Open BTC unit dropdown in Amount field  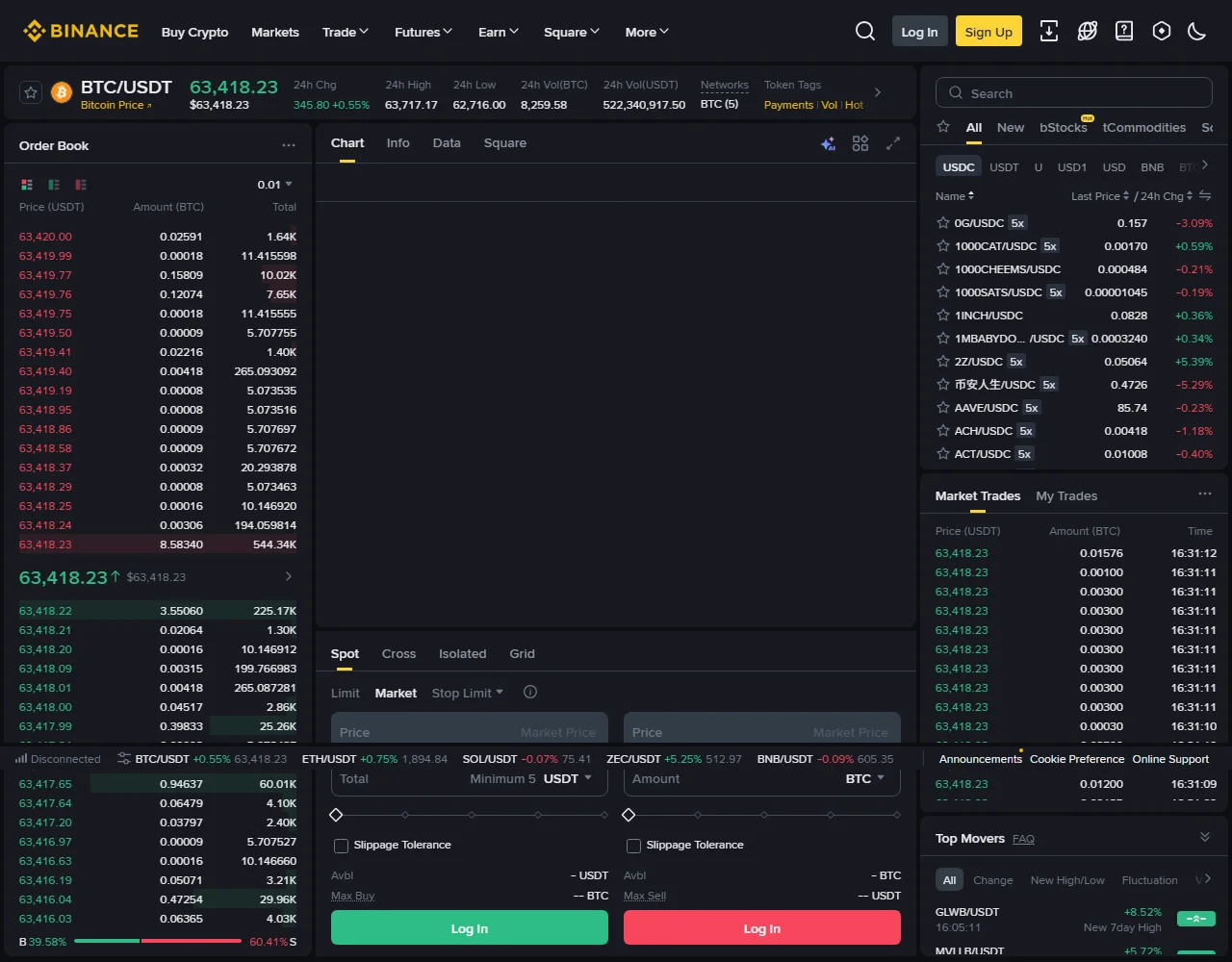click(865, 778)
